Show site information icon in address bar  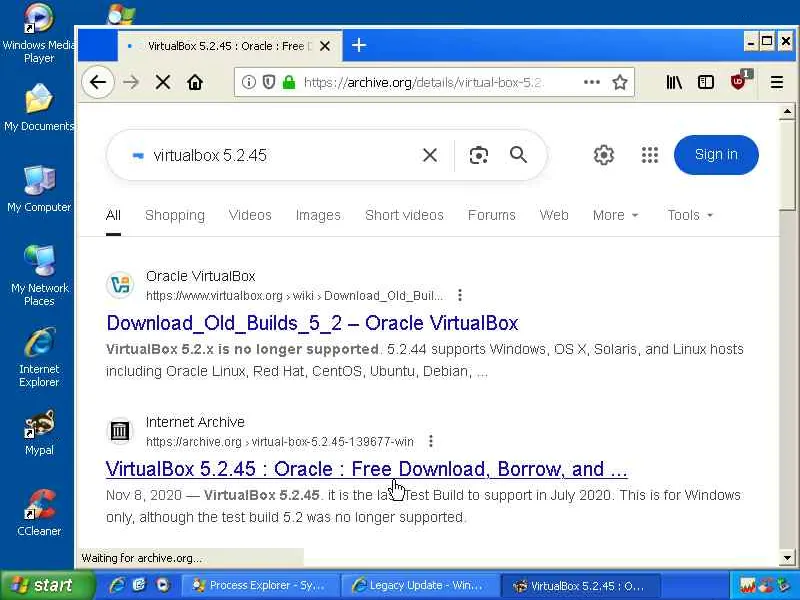click(248, 82)
